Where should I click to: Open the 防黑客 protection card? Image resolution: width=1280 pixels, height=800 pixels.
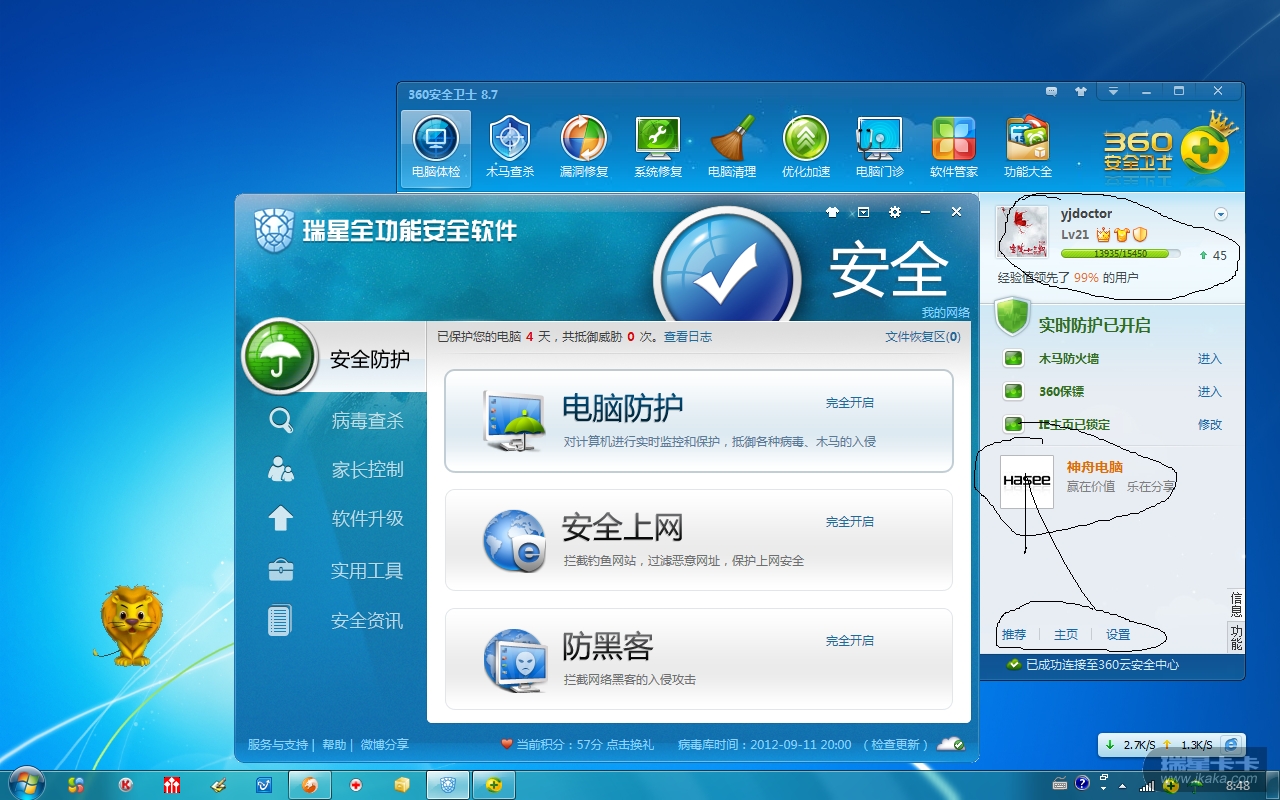(x=699, y=659)
